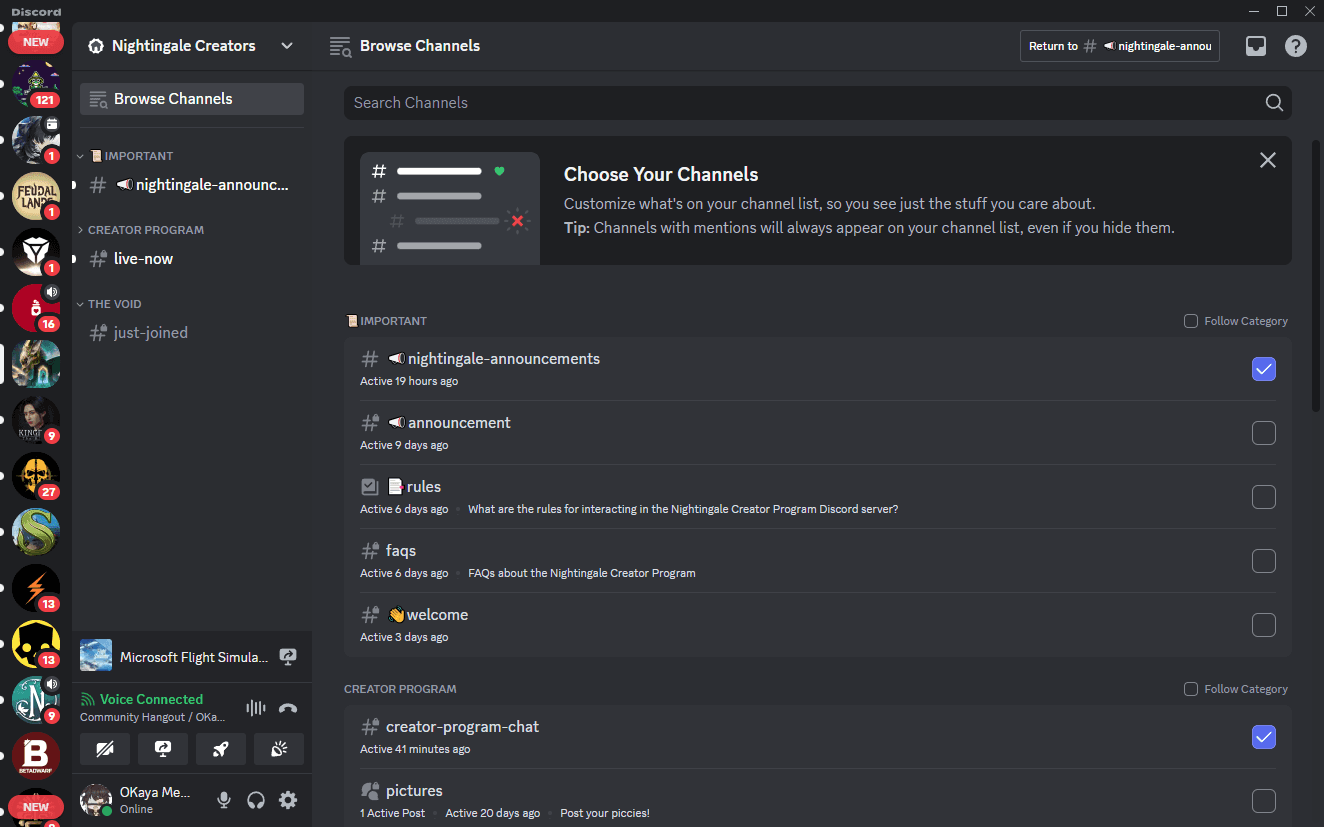Image resolution: width=1324 pixels, height=827 pixels.
Task: Select Browse Channels in the sidebar
Action: [x=192, y=99]
